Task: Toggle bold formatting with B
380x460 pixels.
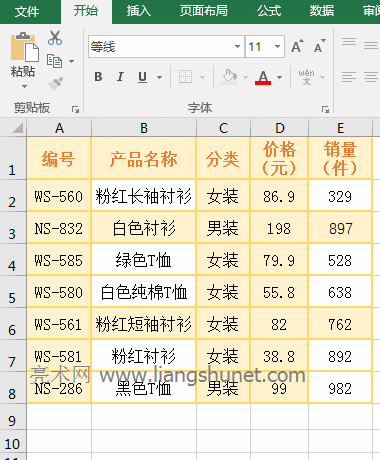Action: click(98, 77)
